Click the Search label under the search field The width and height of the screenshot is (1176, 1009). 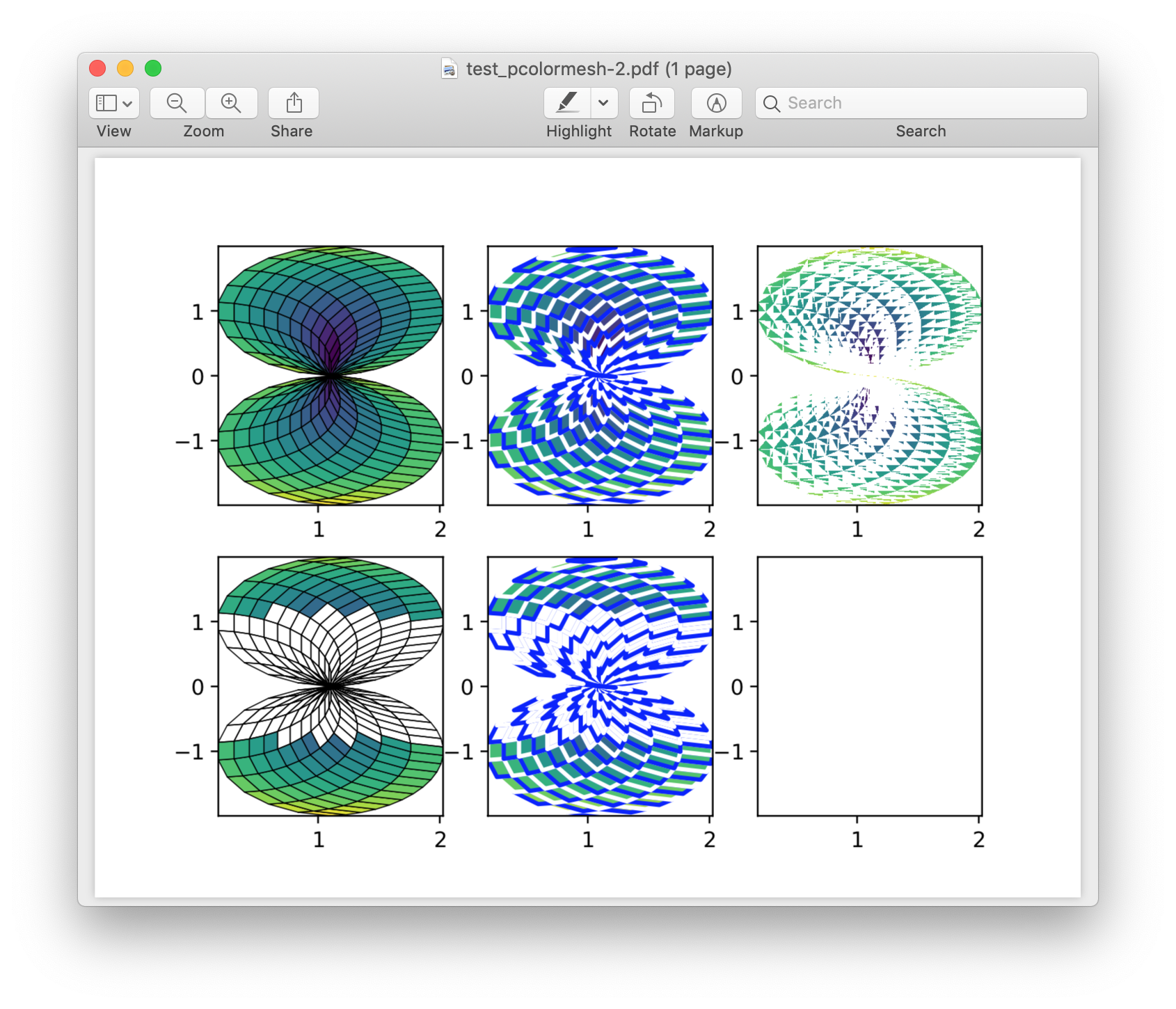[x=921, y=132]
